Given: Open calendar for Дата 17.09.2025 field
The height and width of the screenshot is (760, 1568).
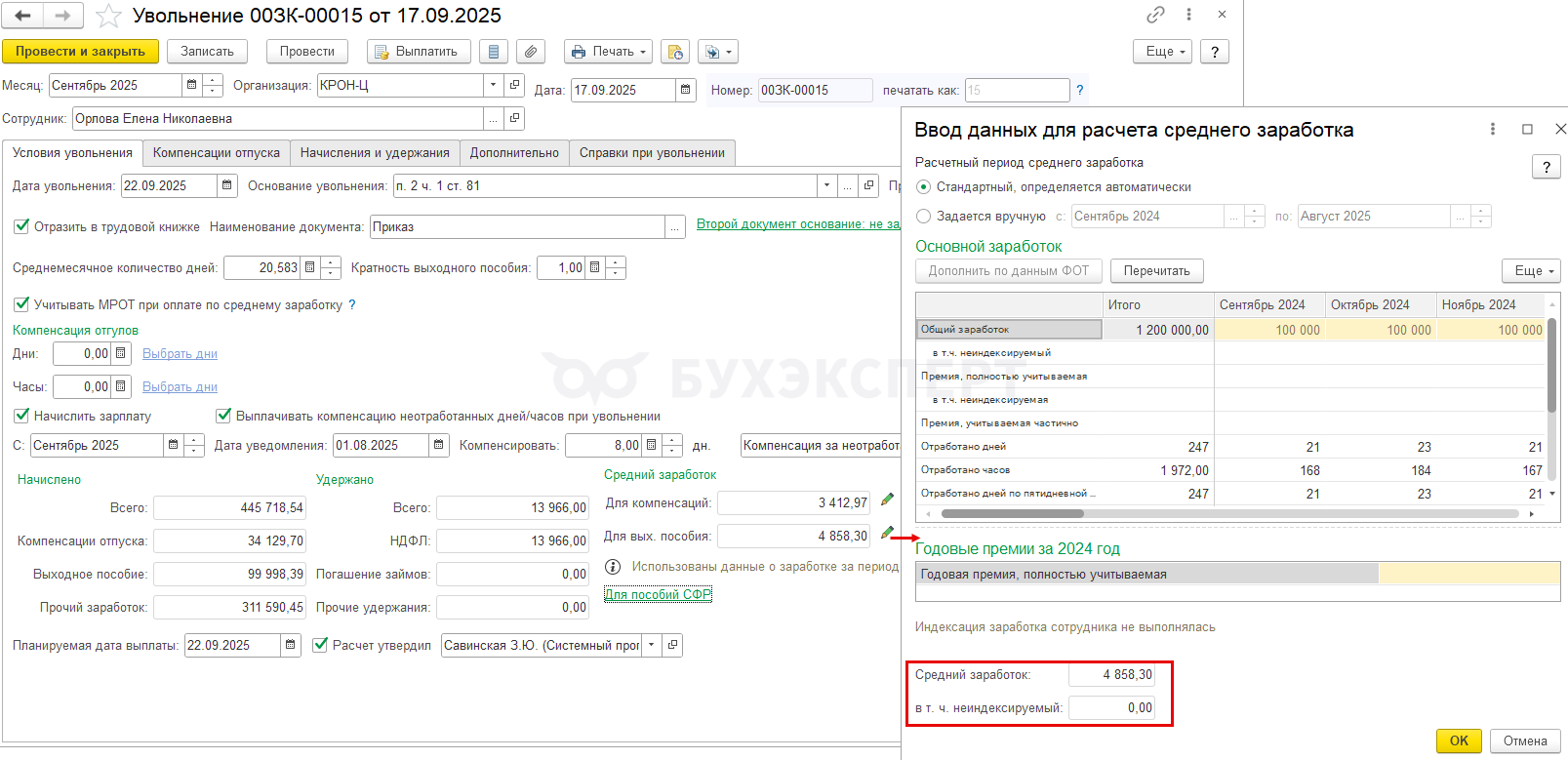Looking at the screenshot, I should click(686, 90).
